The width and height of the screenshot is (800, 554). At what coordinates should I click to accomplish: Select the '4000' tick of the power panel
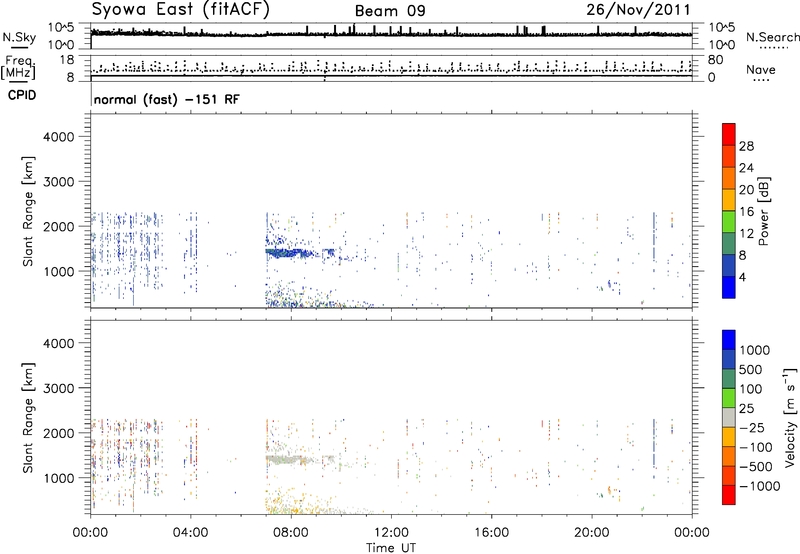coord(59,137)
